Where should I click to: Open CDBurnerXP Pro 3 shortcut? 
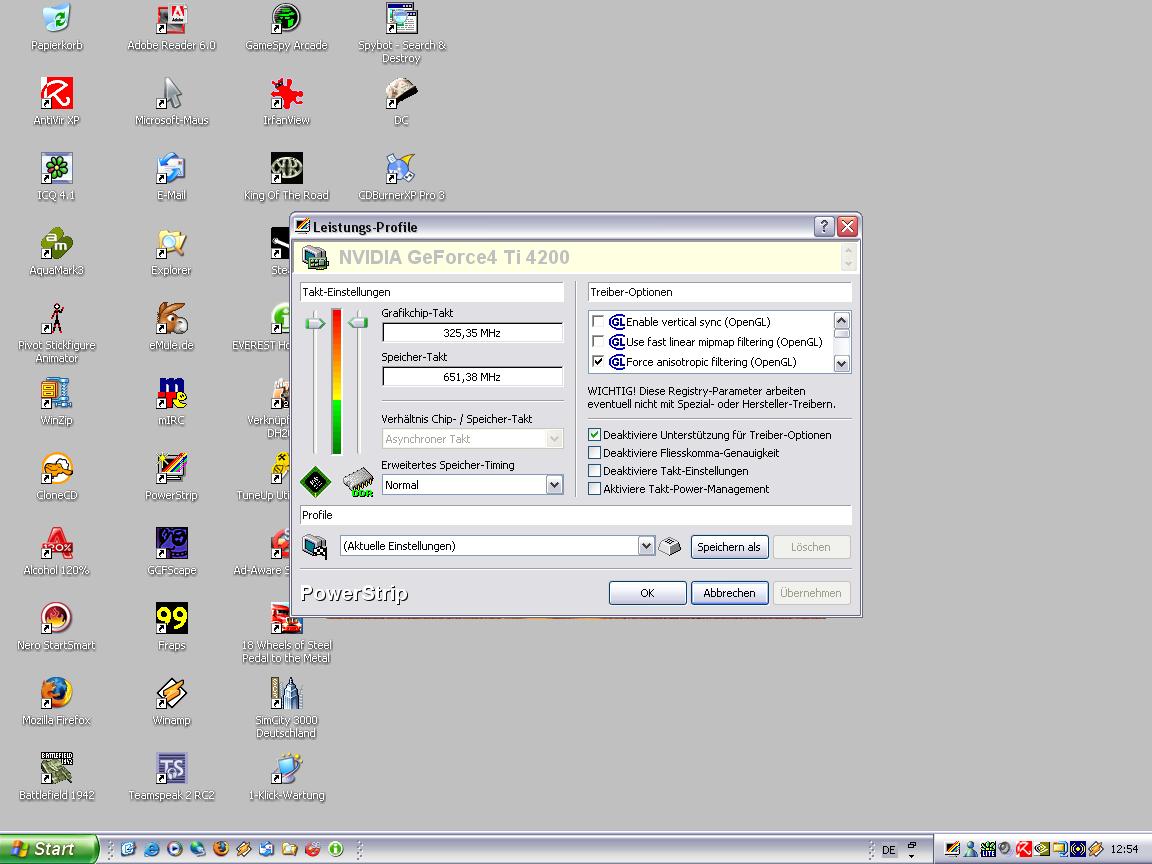tap(401, 168)
